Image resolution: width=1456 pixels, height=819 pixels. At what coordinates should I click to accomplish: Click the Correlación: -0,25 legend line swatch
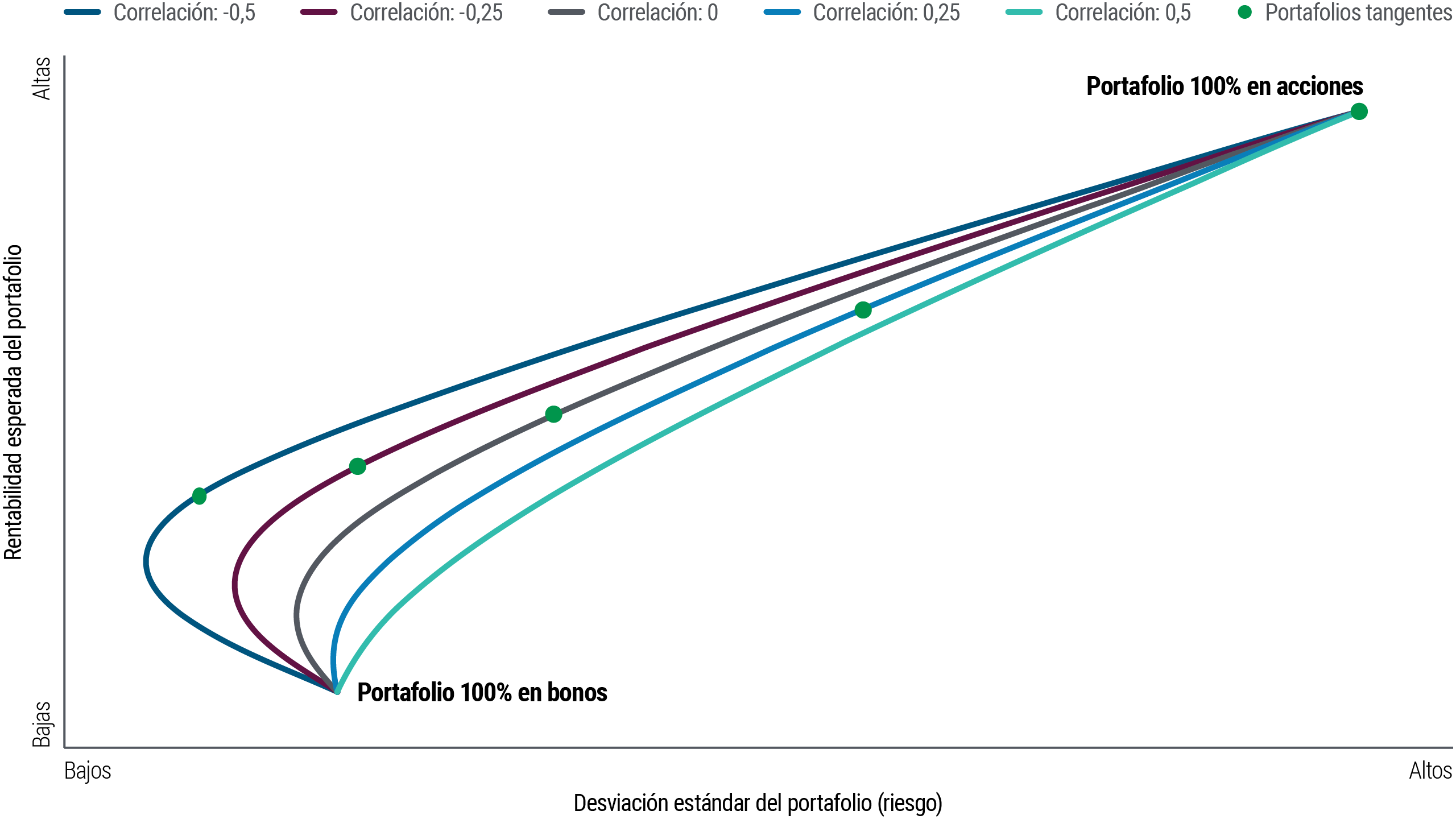(318, 13)
